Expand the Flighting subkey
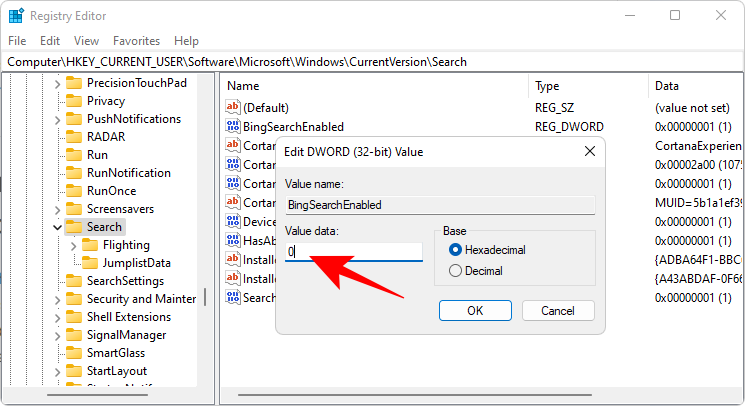 click(74, 245)
